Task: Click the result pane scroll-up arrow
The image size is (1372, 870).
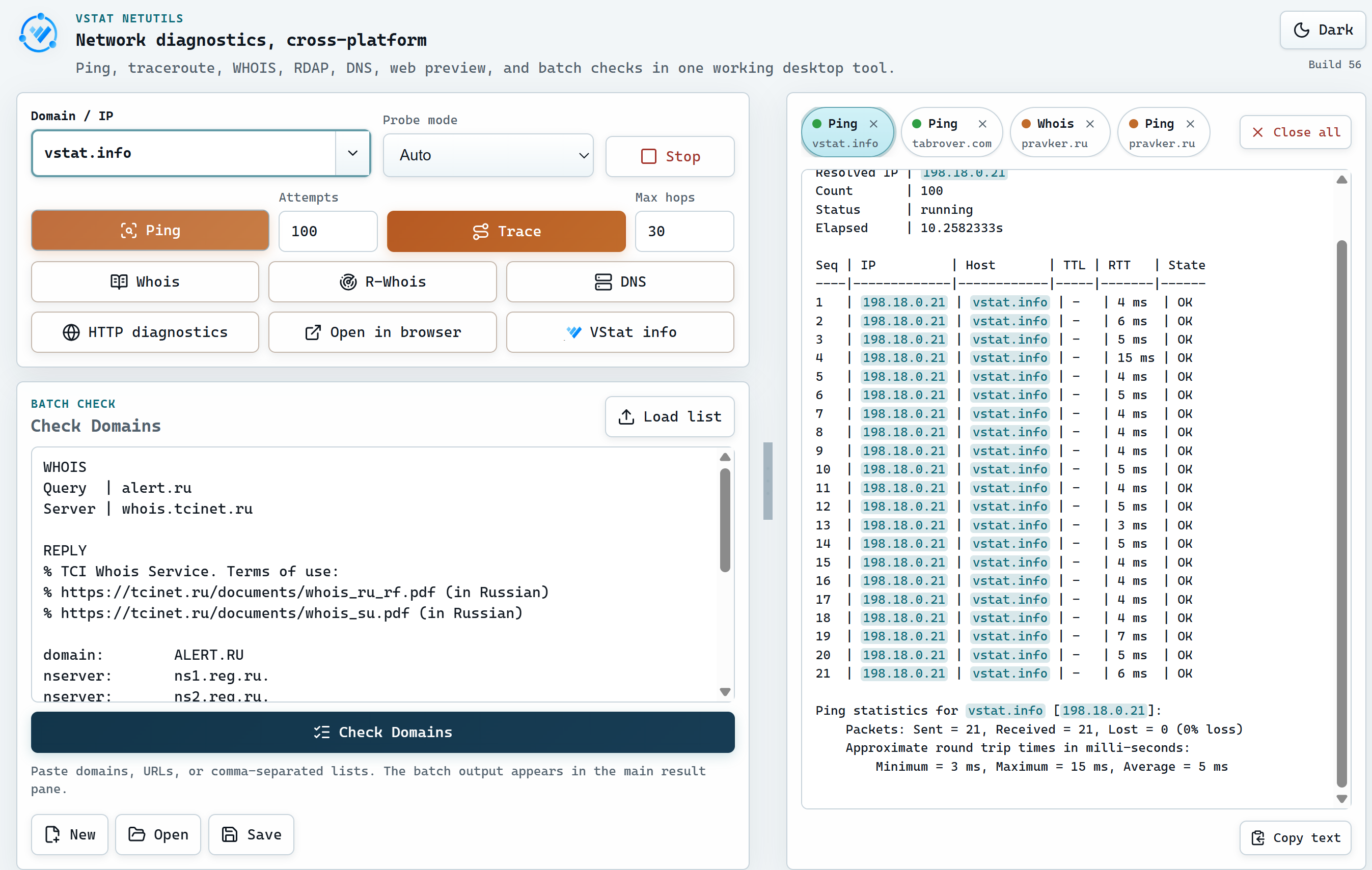Action: coord(1342,180)
